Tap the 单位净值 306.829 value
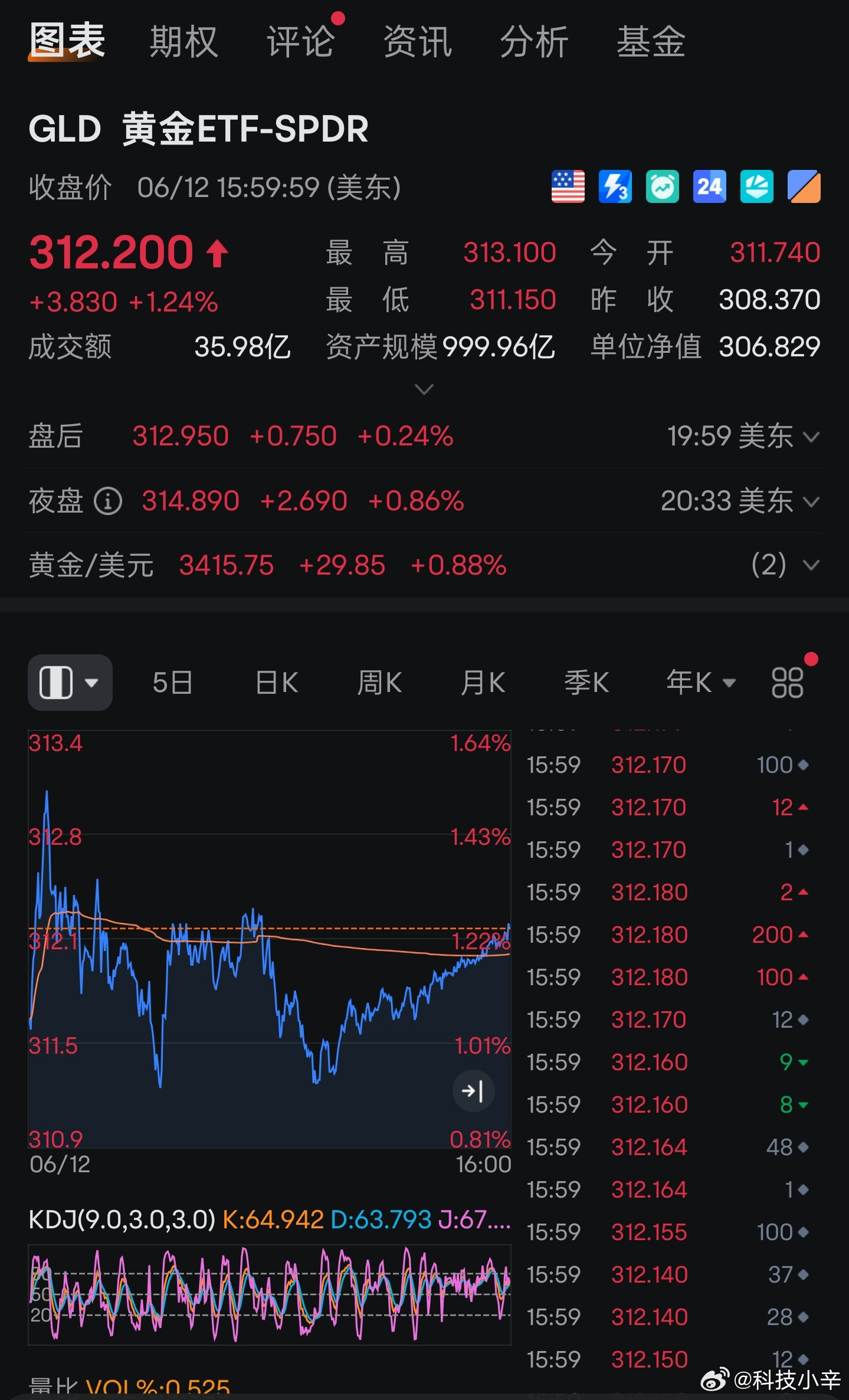 (x=769, y=347)
